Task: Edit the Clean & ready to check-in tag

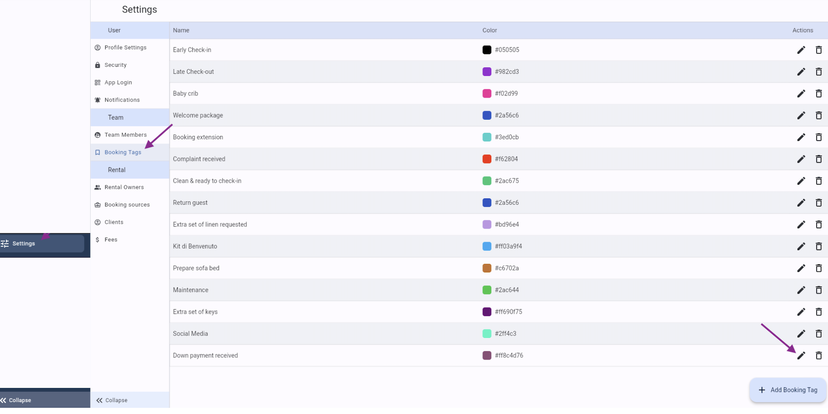Action: pos(801,181)
